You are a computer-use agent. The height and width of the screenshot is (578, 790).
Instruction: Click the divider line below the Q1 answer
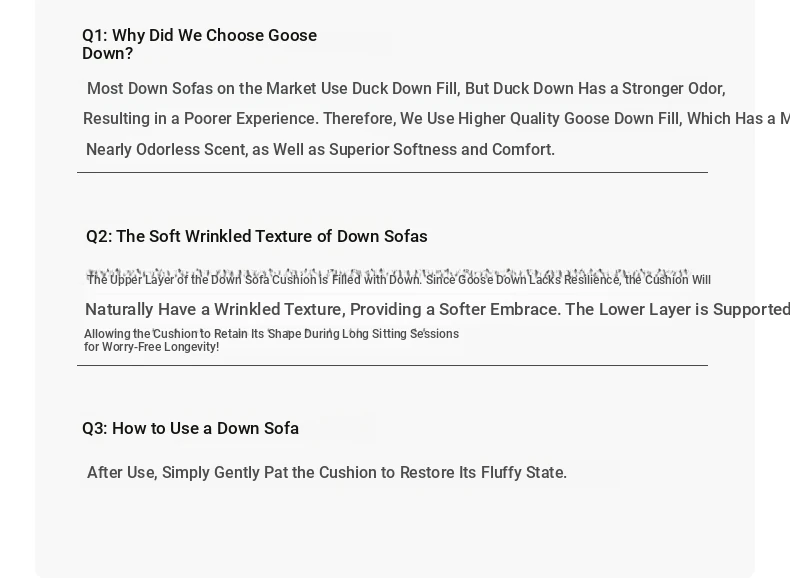(392, 172)
